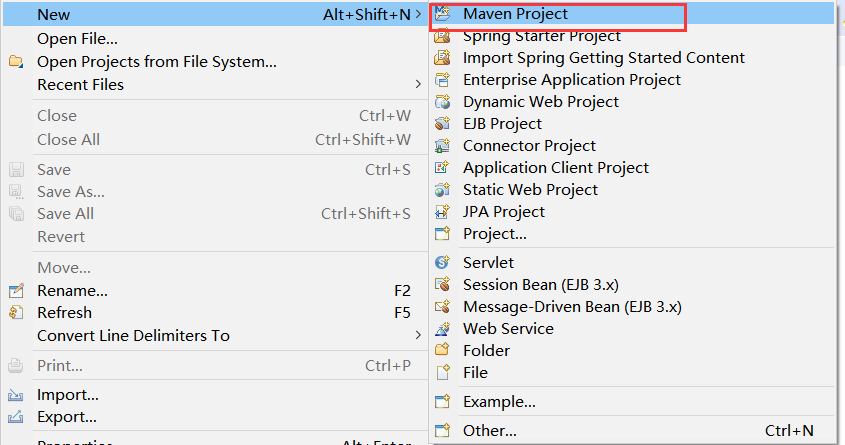This screenshot has width=845, height=445.
Task: Click the Application Client Project icon
Action: click(x=442, y=168)
